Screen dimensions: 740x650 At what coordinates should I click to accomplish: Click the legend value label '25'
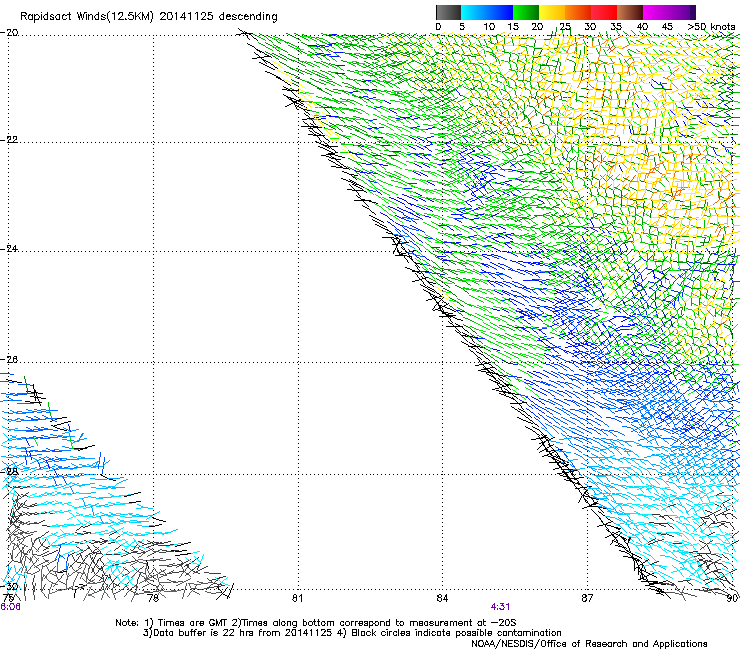tap(565, 27)
